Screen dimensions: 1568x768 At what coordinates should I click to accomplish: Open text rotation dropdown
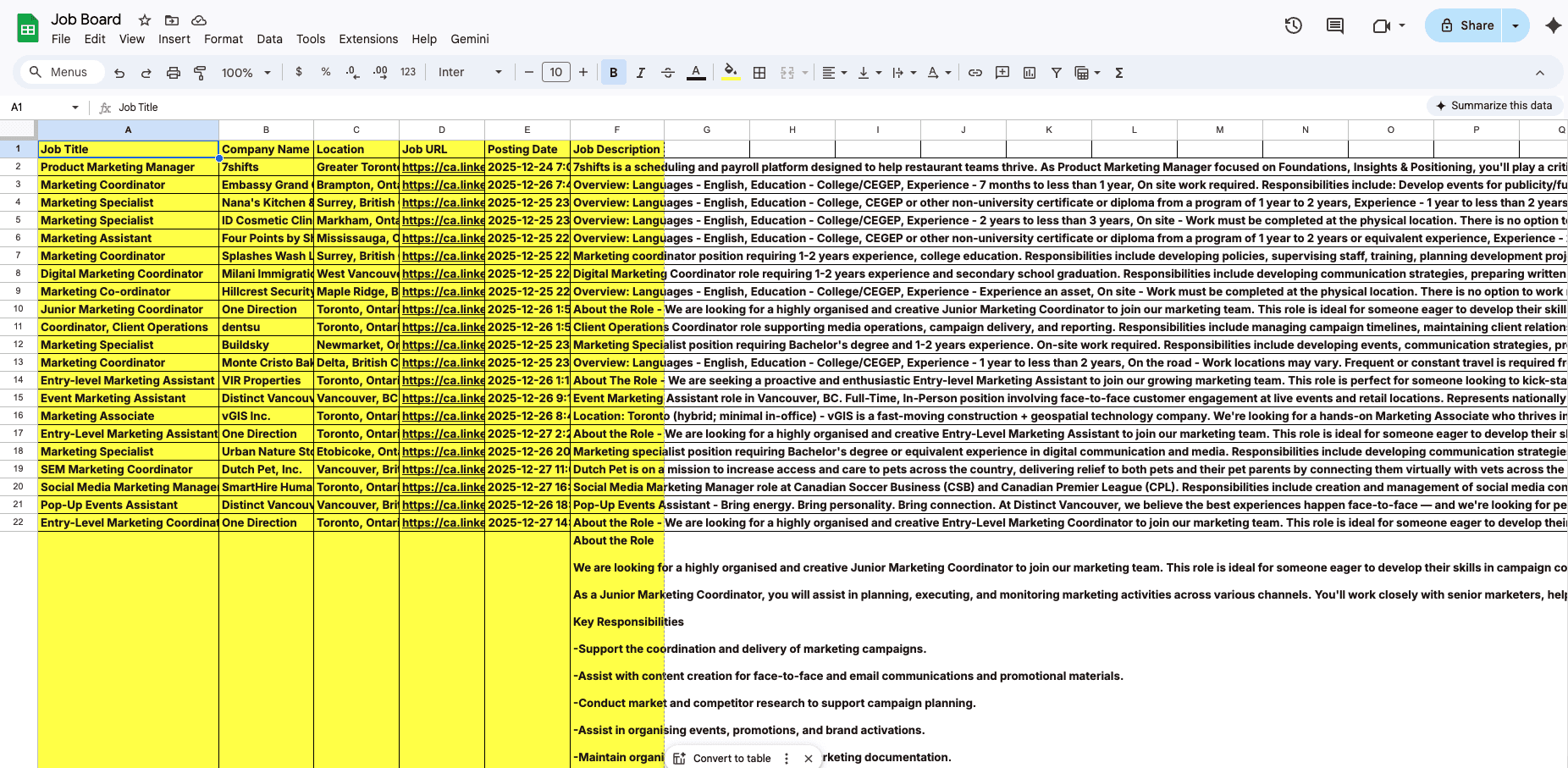[939, 73]
